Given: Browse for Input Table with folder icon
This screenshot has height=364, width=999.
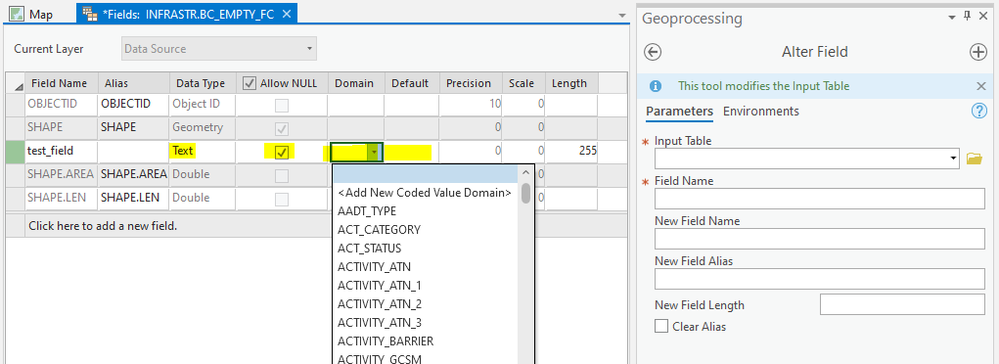Looking at the screenshot, I should (974, 158).
